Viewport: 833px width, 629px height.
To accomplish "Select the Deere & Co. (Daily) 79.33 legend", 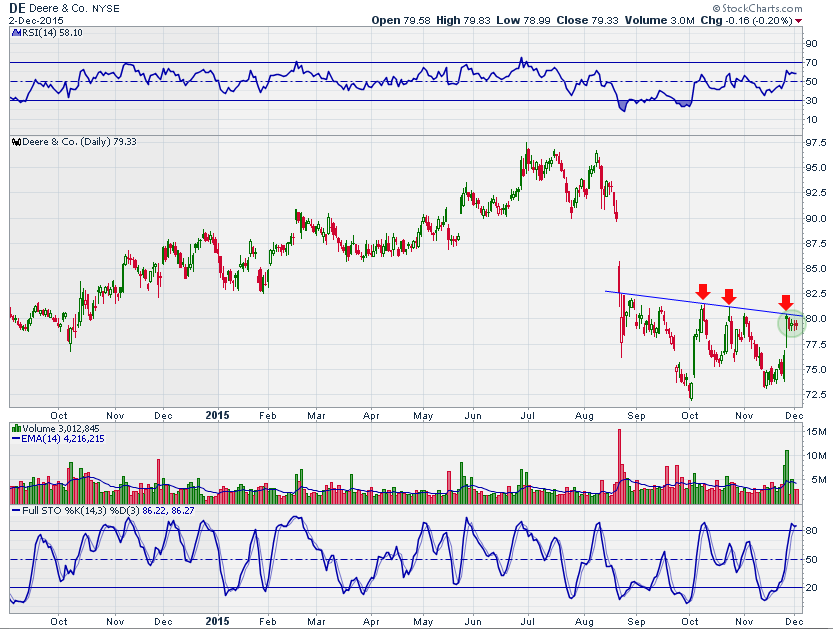I will pyautogui.click(x=79, y=142).
